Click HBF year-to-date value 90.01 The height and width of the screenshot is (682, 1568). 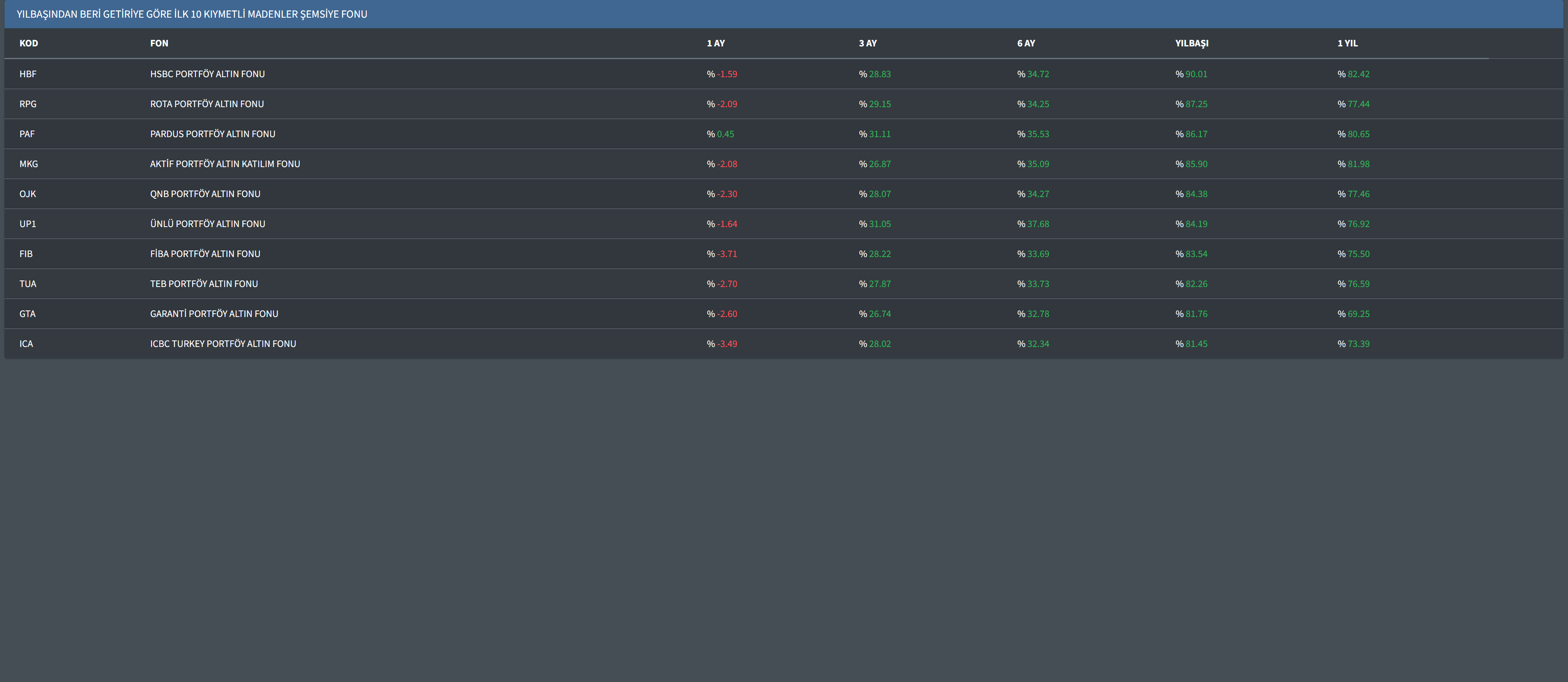click(1196, 74)
